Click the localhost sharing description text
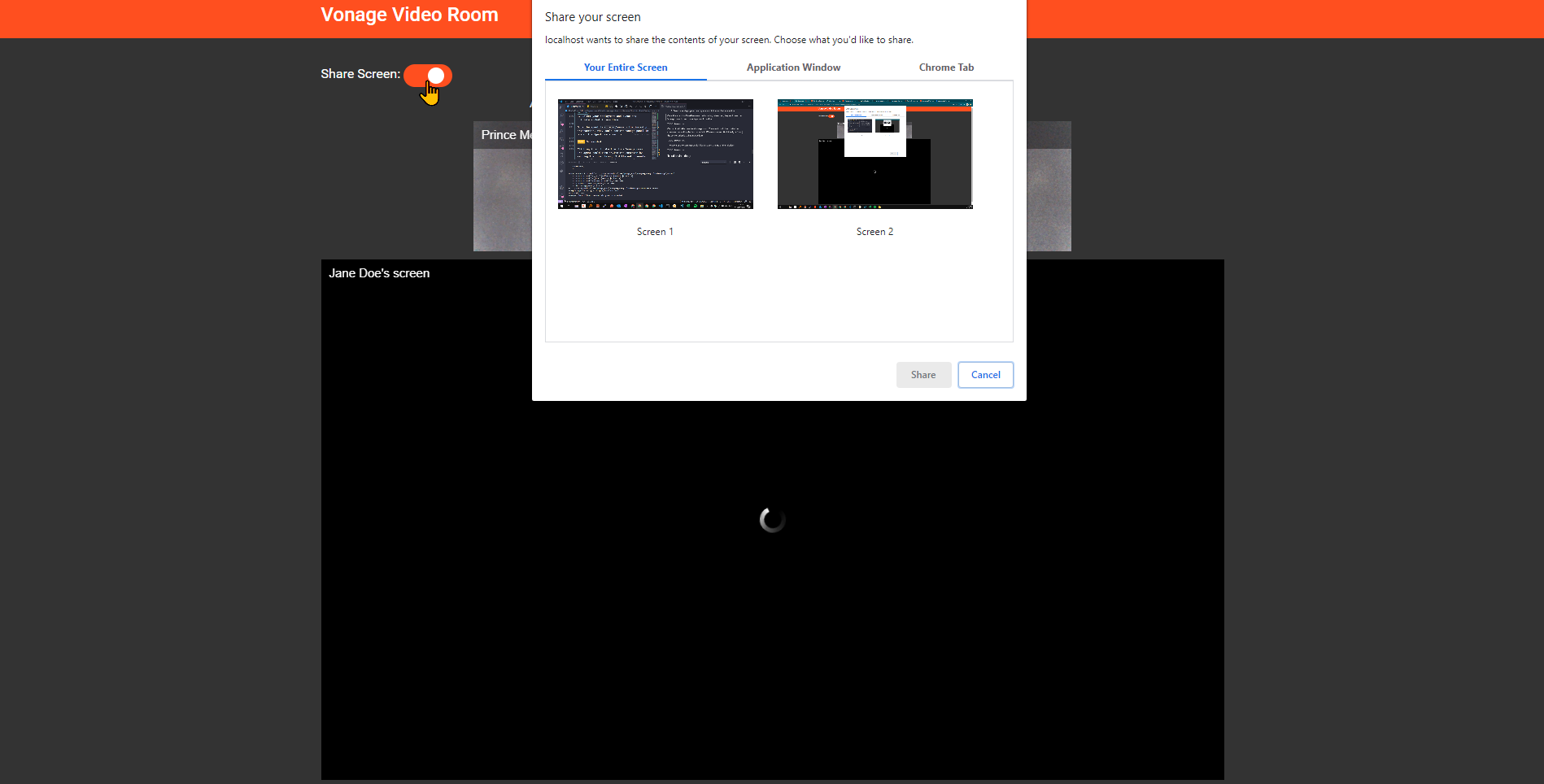This screenshot has height=784, width=1544. [729, 39]
